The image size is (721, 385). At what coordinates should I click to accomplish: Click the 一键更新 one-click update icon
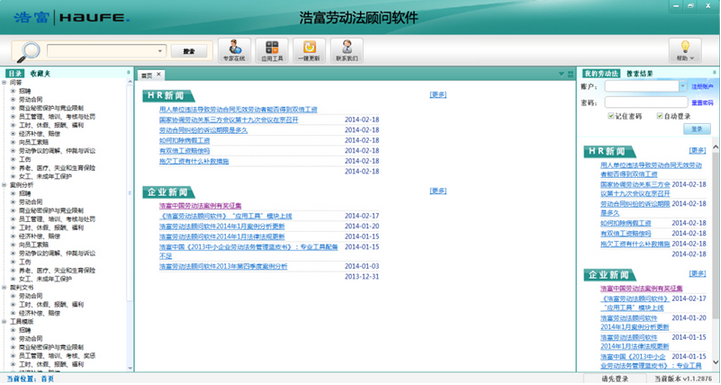pyautogui.click(x=309, y=51)
